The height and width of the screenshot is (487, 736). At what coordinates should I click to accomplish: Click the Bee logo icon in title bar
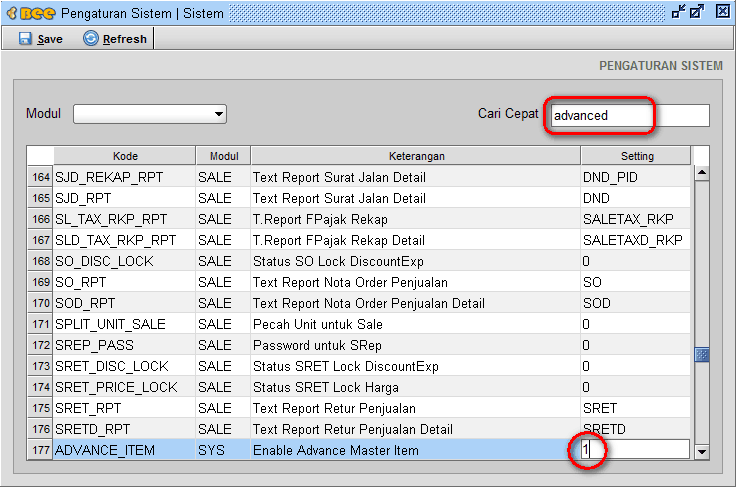pyautogui.click(x=31, y=13)
